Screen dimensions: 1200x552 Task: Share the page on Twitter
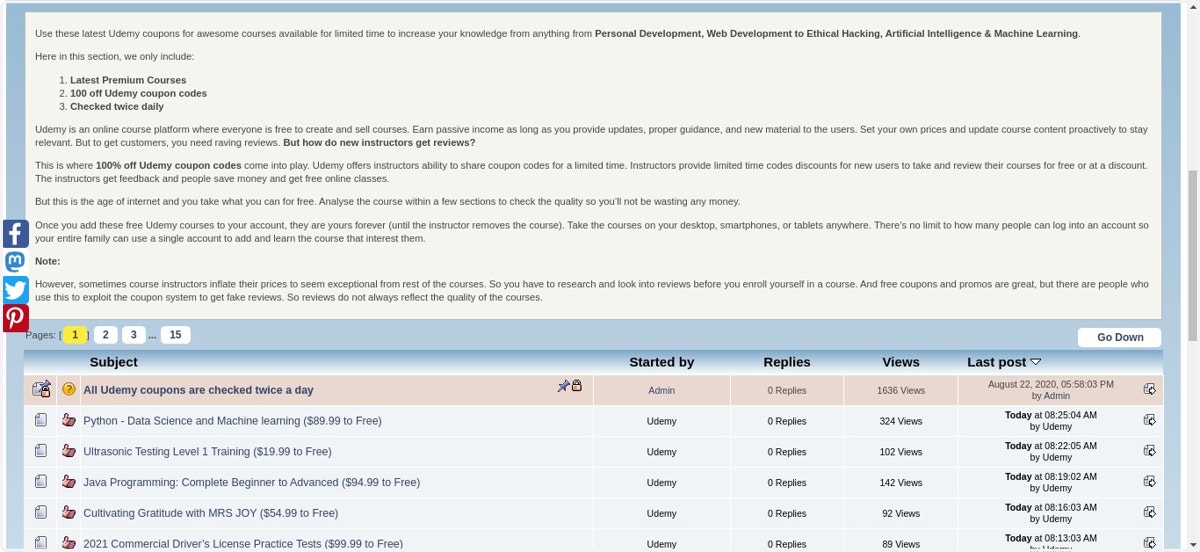click(x=15, y=290)
